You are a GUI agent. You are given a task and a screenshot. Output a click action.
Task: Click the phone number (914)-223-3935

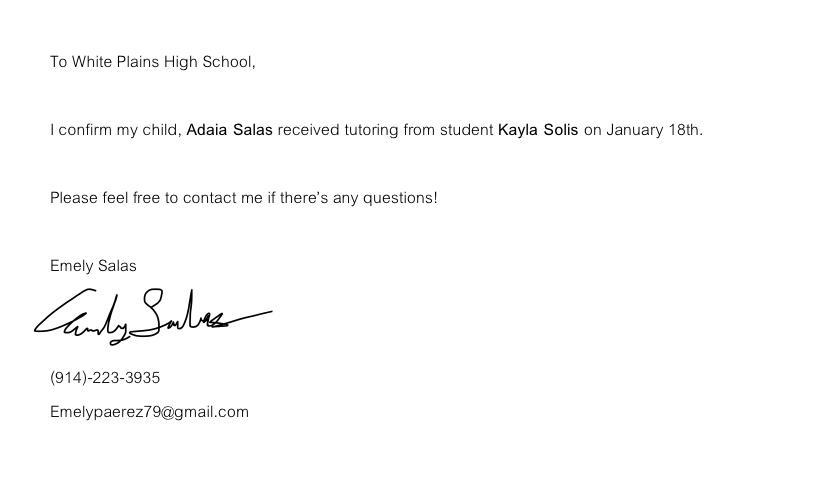pyautogui.click(x=105, y=378)
